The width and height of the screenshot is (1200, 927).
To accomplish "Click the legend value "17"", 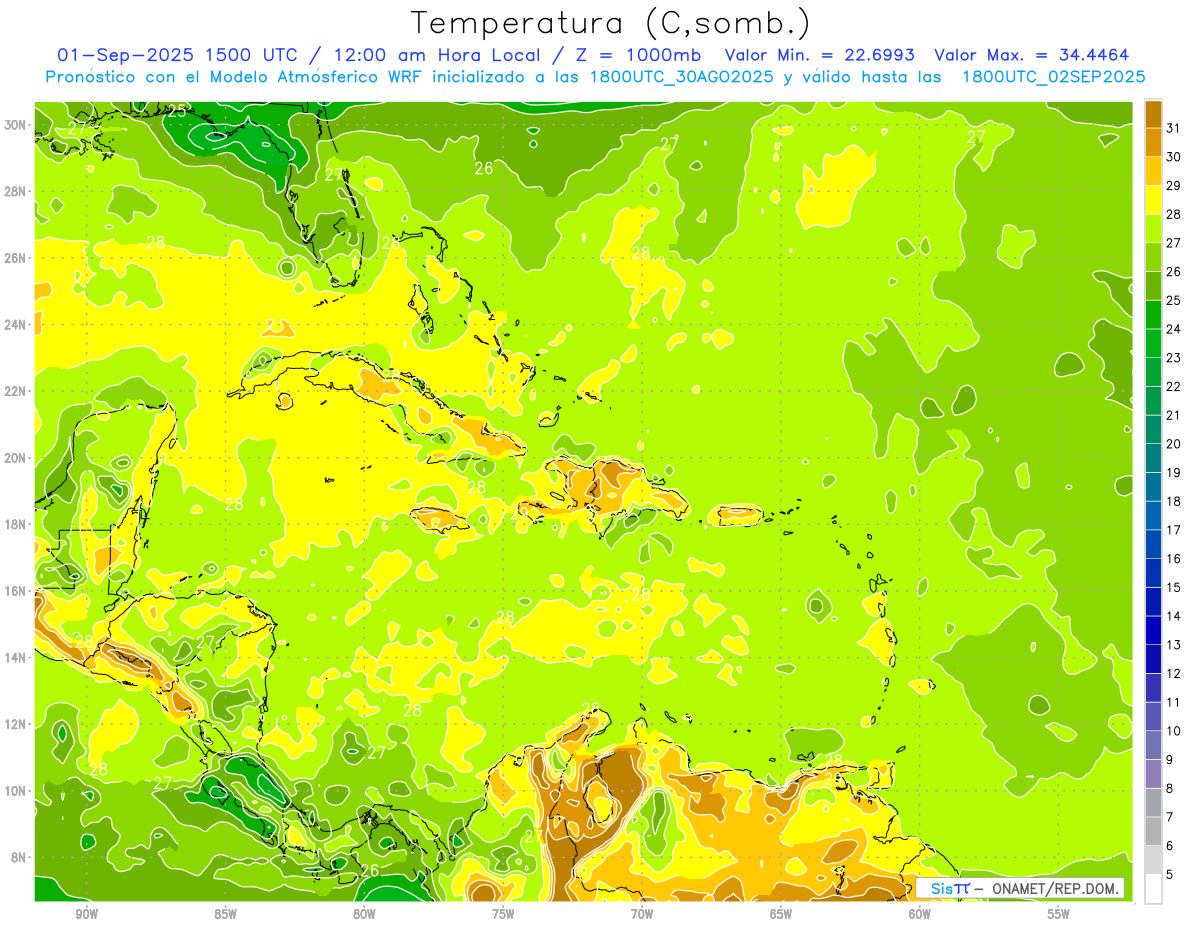I will pos(1174,530).
